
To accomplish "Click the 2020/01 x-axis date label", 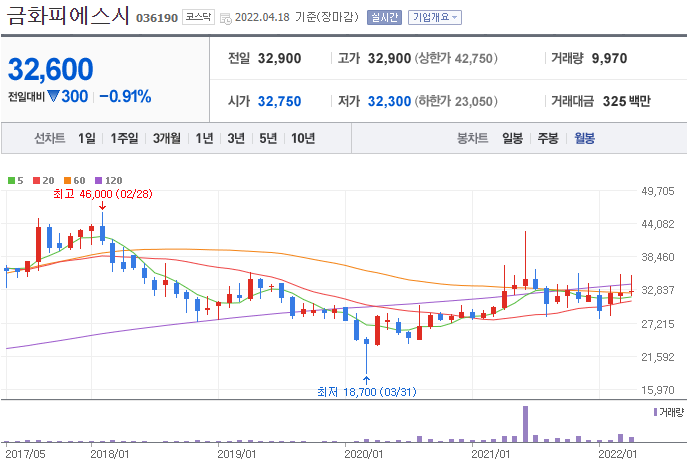I will pos(363,454).
